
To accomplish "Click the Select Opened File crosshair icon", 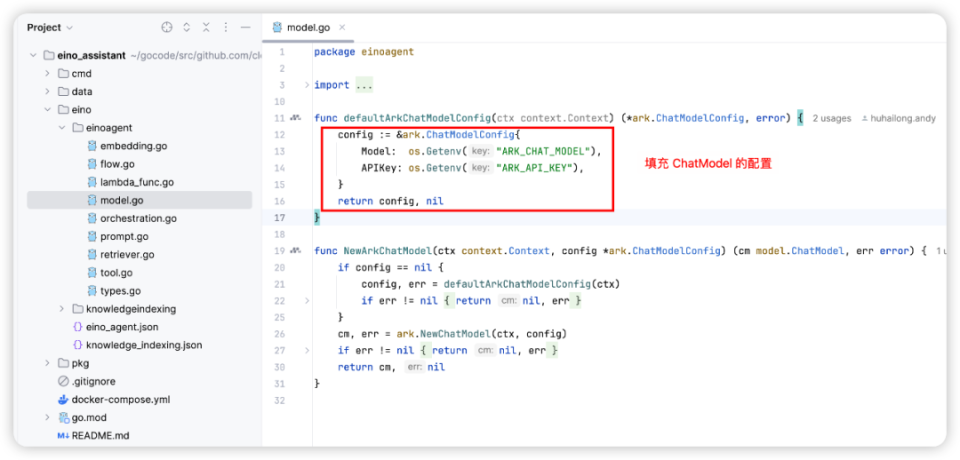I will click(167, 27).
